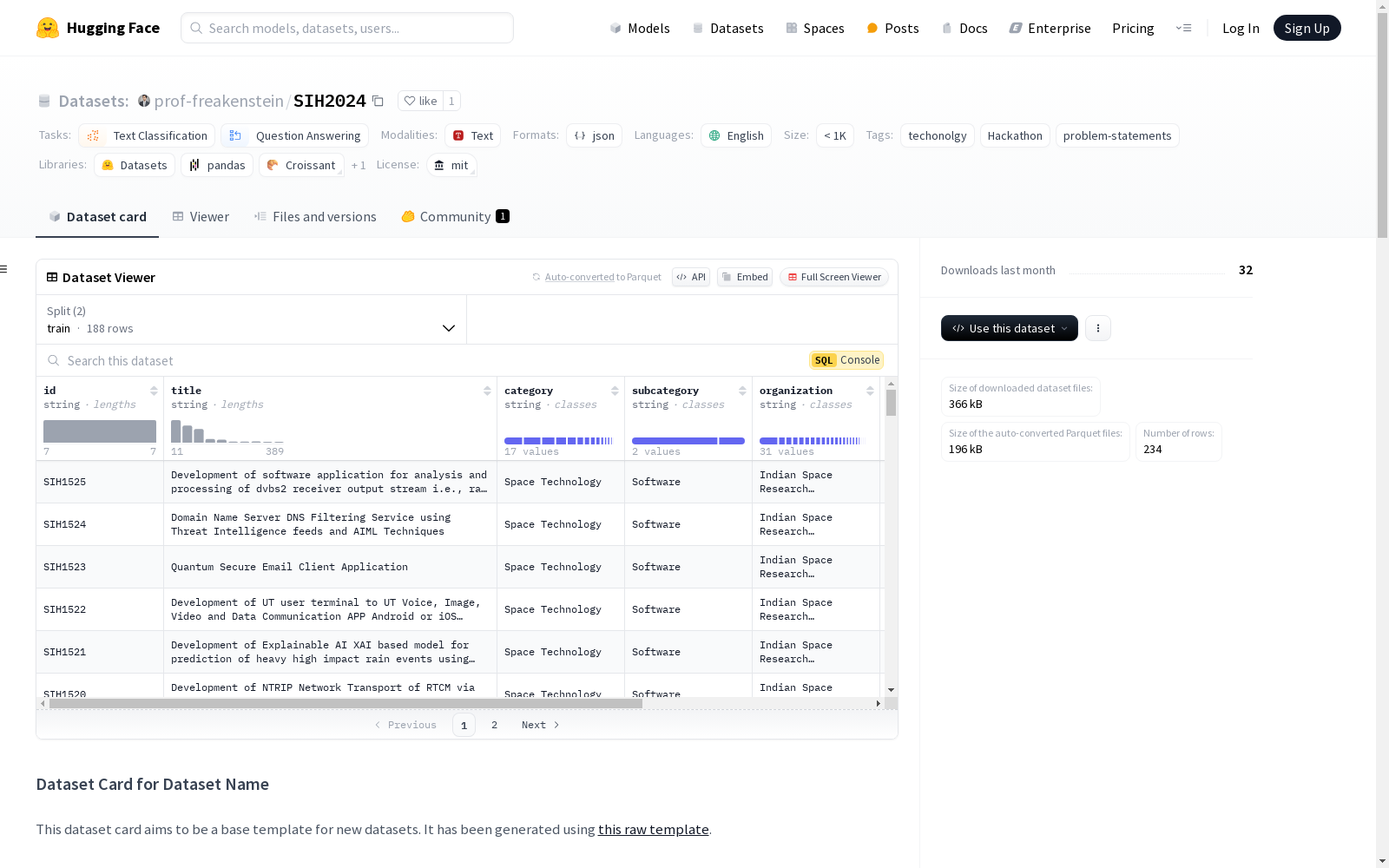Sort the subcategory column
The height and width of the screenshot is (868, 1389).
(742, 391)
